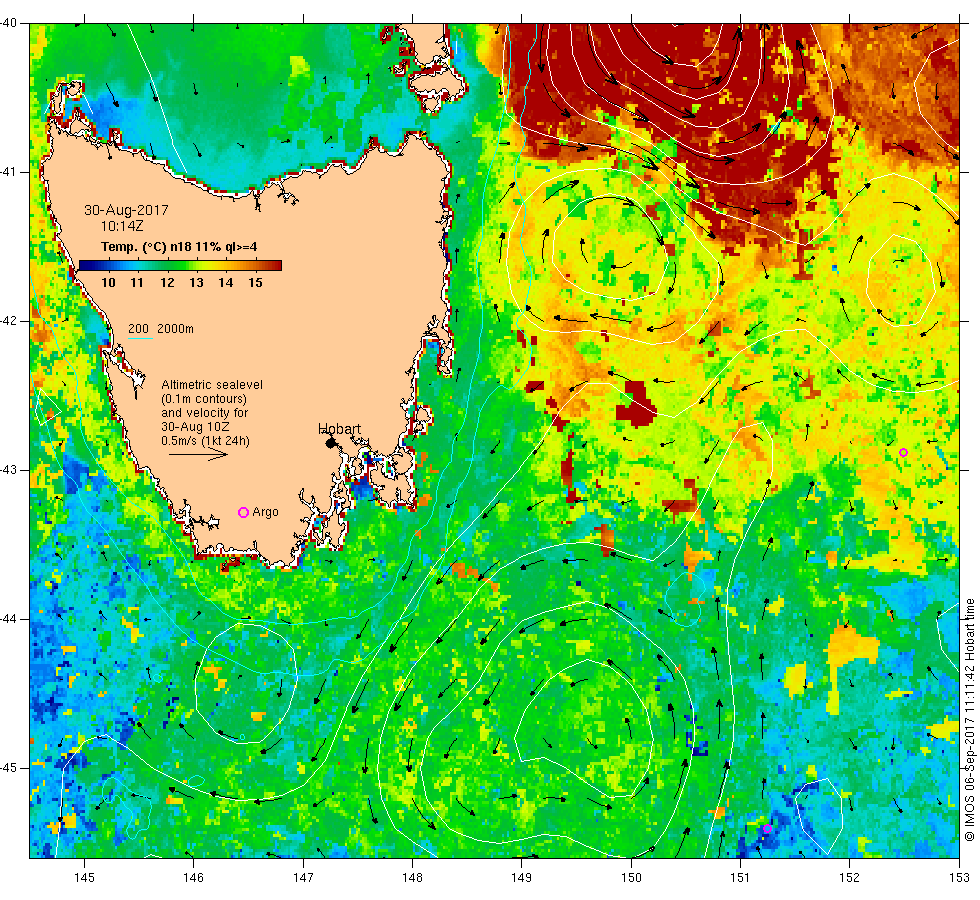Click the Argo float marker near 151.2E 45.4S

[767, 829]
